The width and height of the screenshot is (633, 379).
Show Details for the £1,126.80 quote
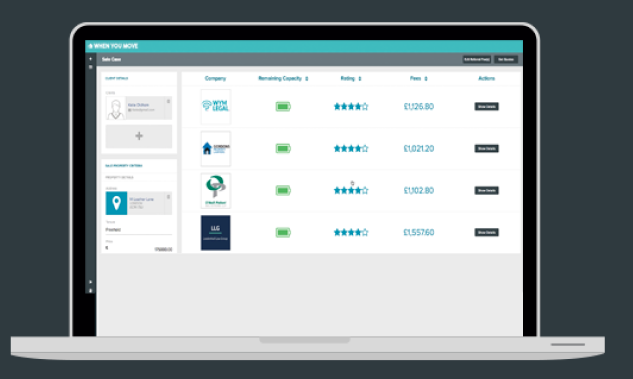[x=486, y=107]
